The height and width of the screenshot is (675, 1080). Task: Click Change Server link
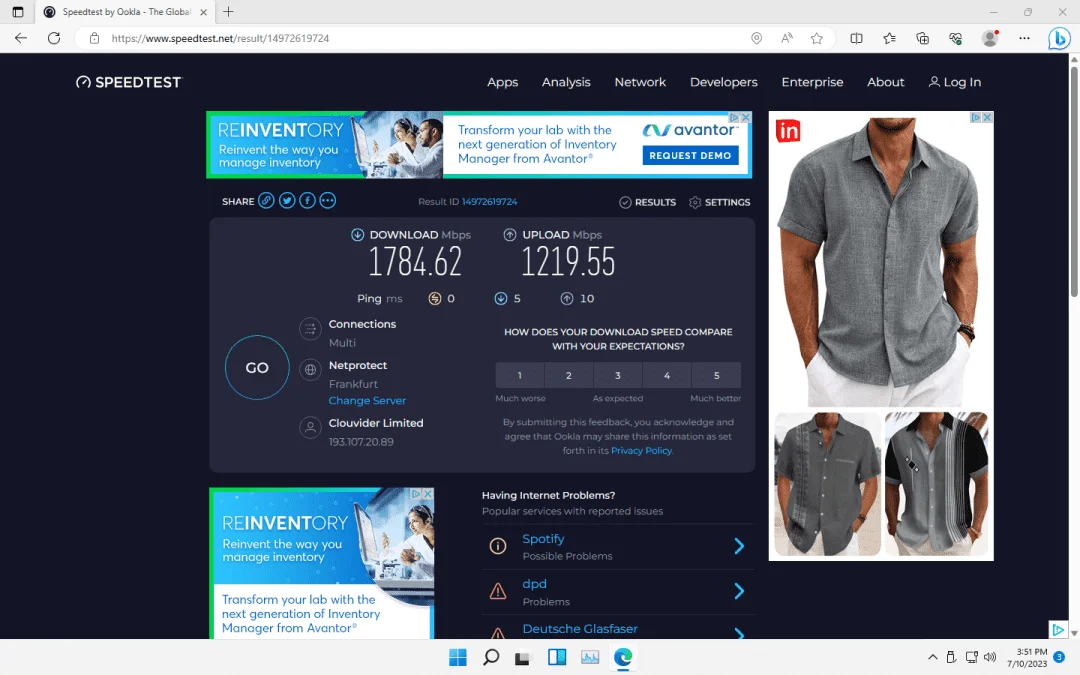pos(367,400)
